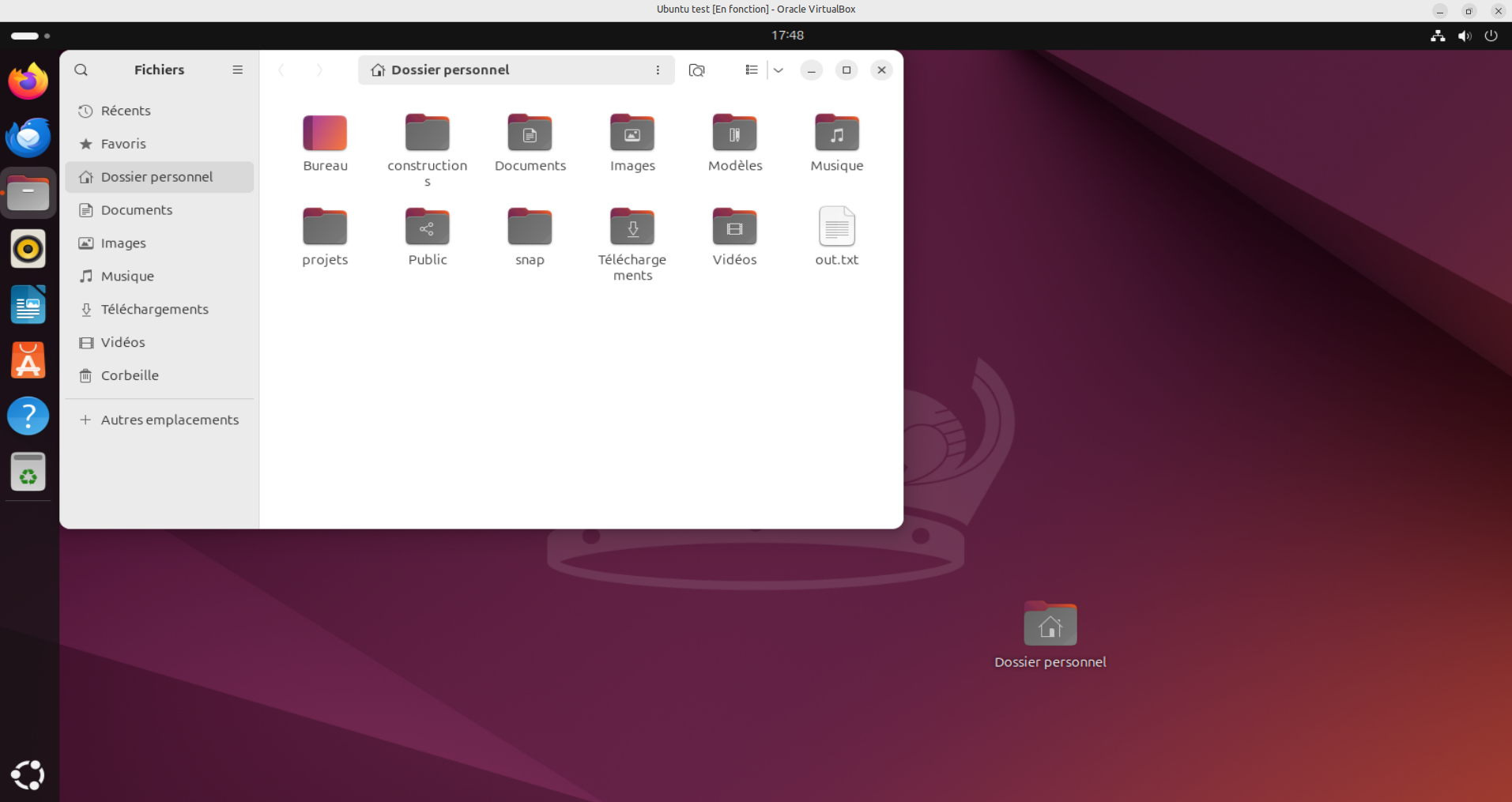Open the Help application from the dock
The width and height of the screenshot is (1512, 802).
pos(28,416)
